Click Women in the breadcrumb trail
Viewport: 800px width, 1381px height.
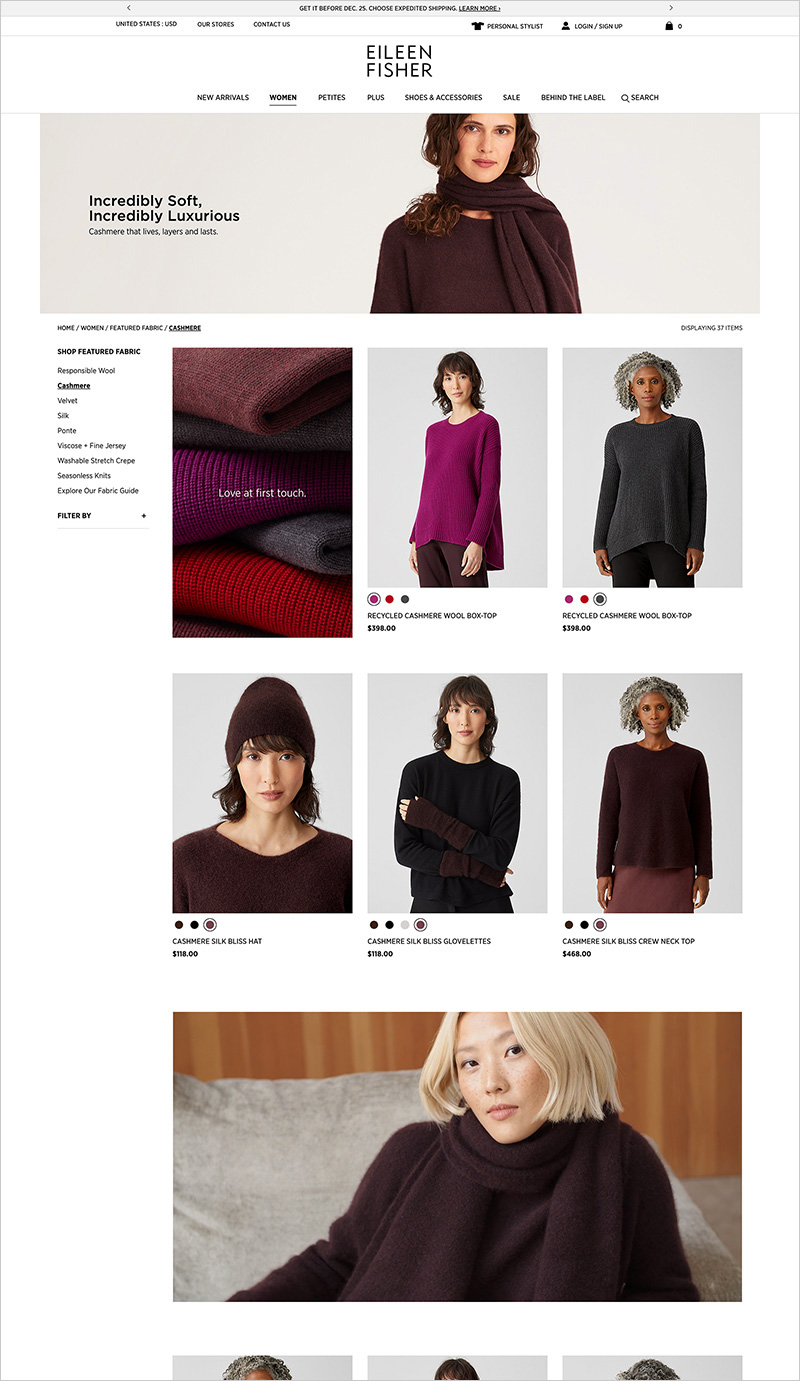(x=92, y=328)
